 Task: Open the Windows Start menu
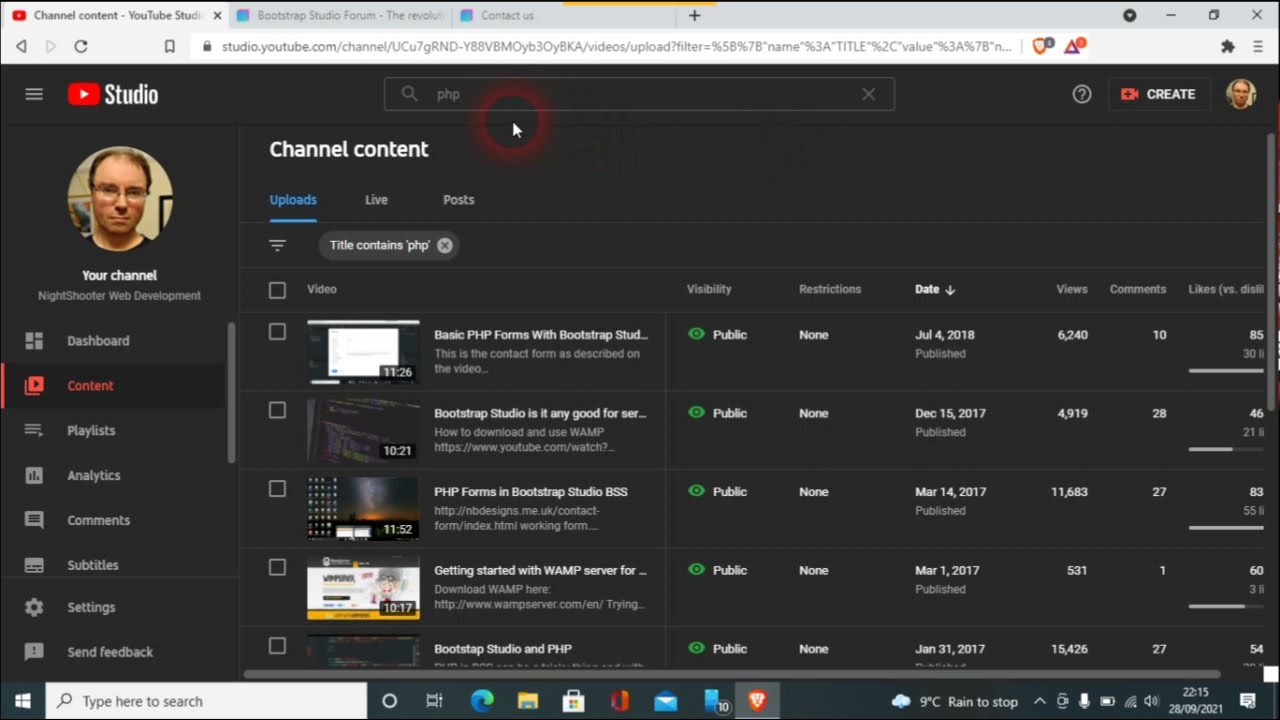22,701
